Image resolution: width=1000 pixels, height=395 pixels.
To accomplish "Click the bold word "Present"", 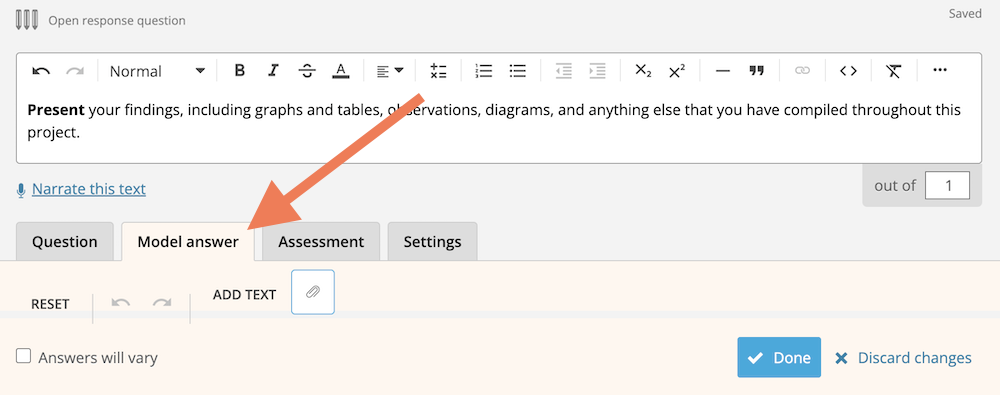I will tap(56, 110).
